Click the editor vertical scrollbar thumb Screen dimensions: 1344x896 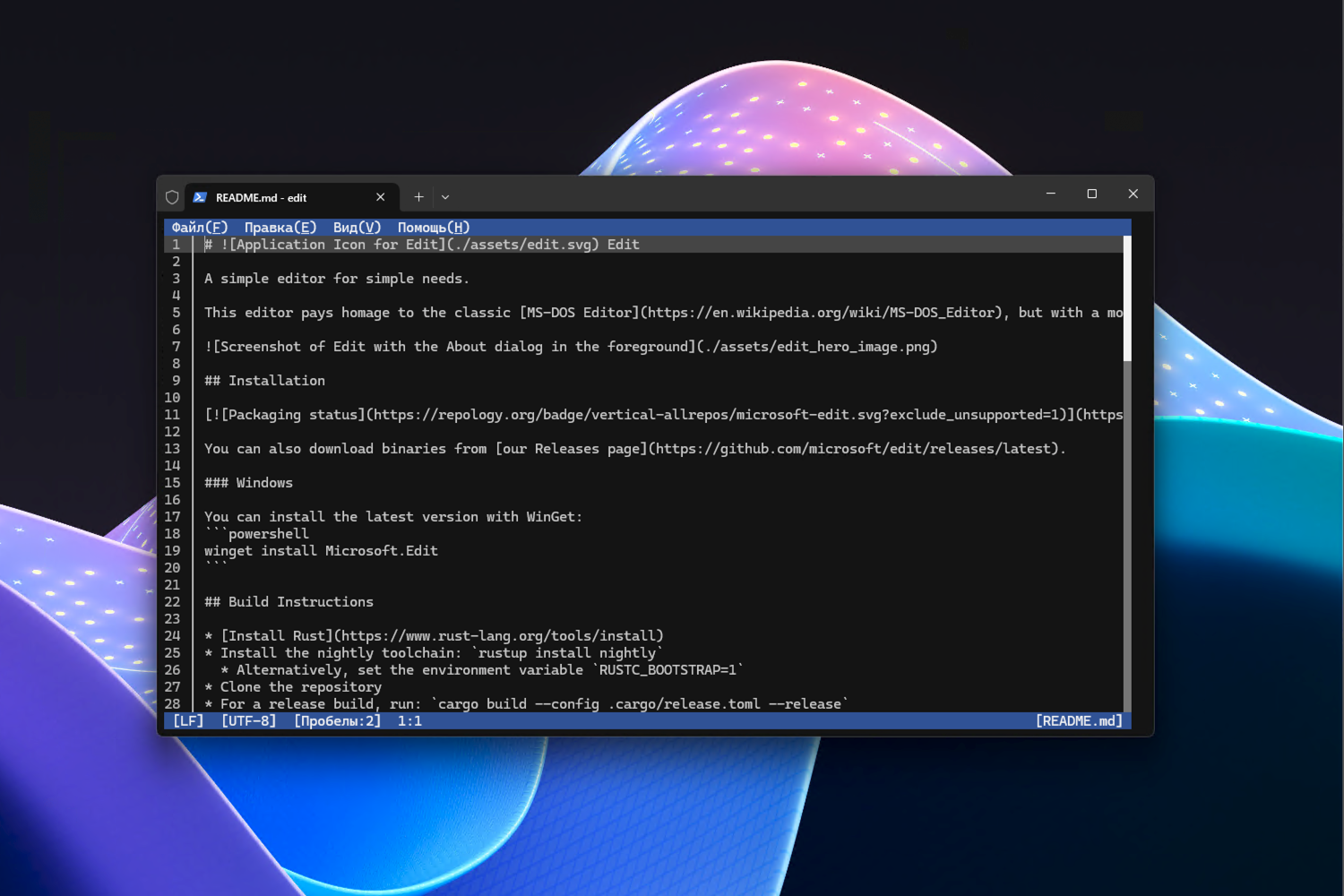click(1127, 299)
